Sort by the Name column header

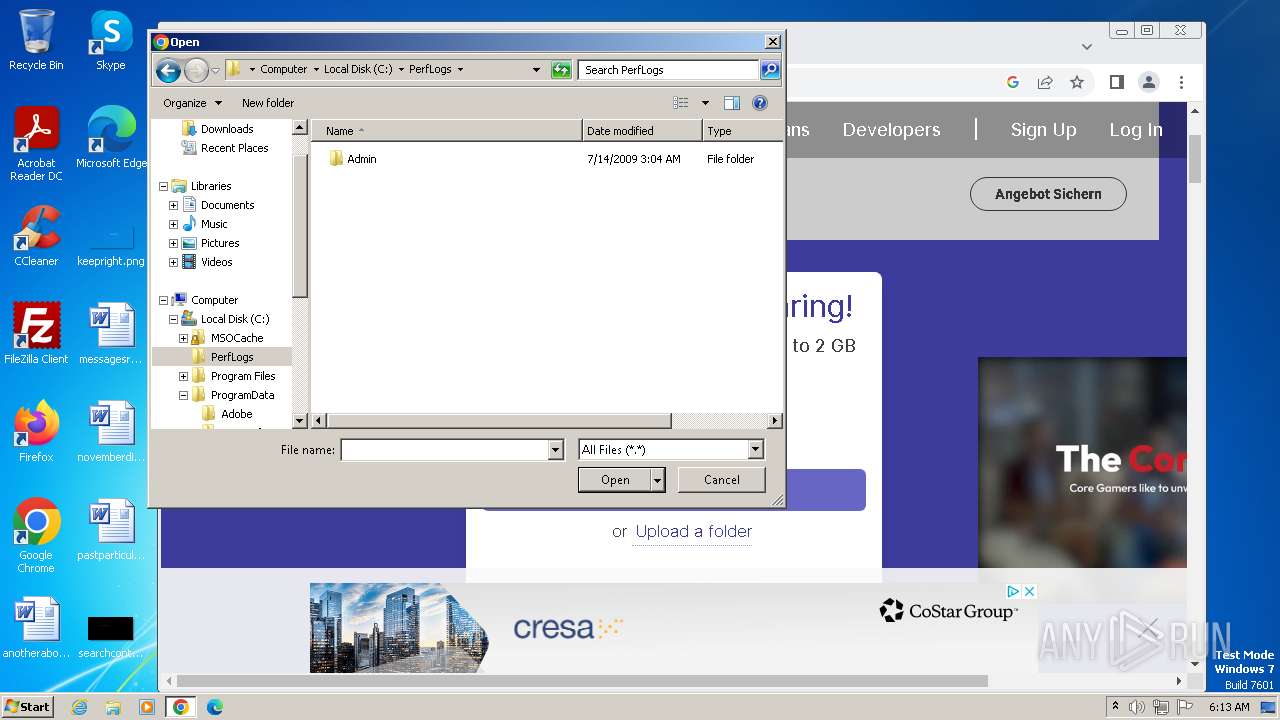click(446, 131)
